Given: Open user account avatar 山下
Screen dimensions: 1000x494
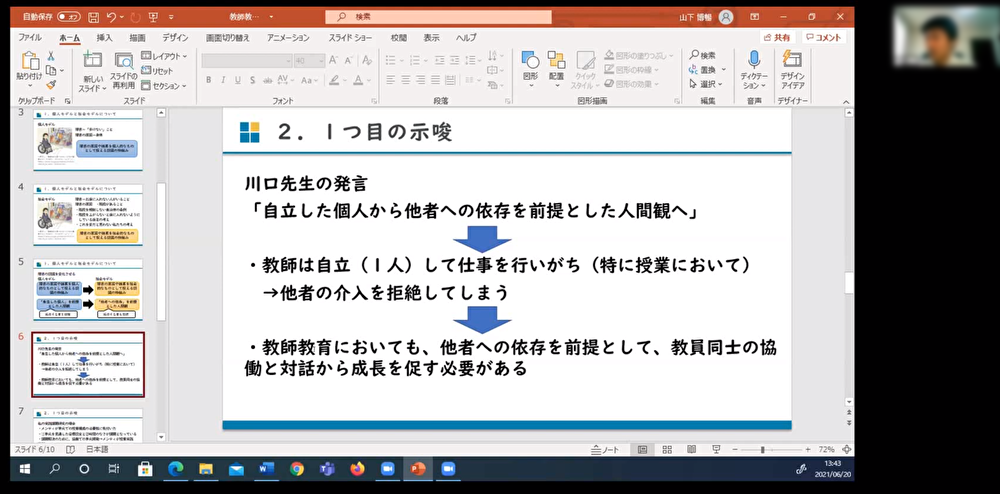Looking at the screenshot, I should pyautogui.click(x=726, y=17).
